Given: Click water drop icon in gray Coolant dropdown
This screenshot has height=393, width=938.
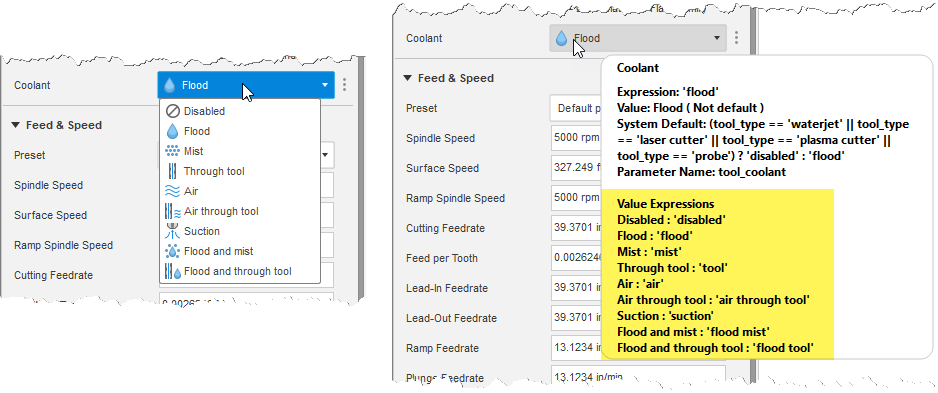Looking at the screenshot, I should tap(561, 38).
